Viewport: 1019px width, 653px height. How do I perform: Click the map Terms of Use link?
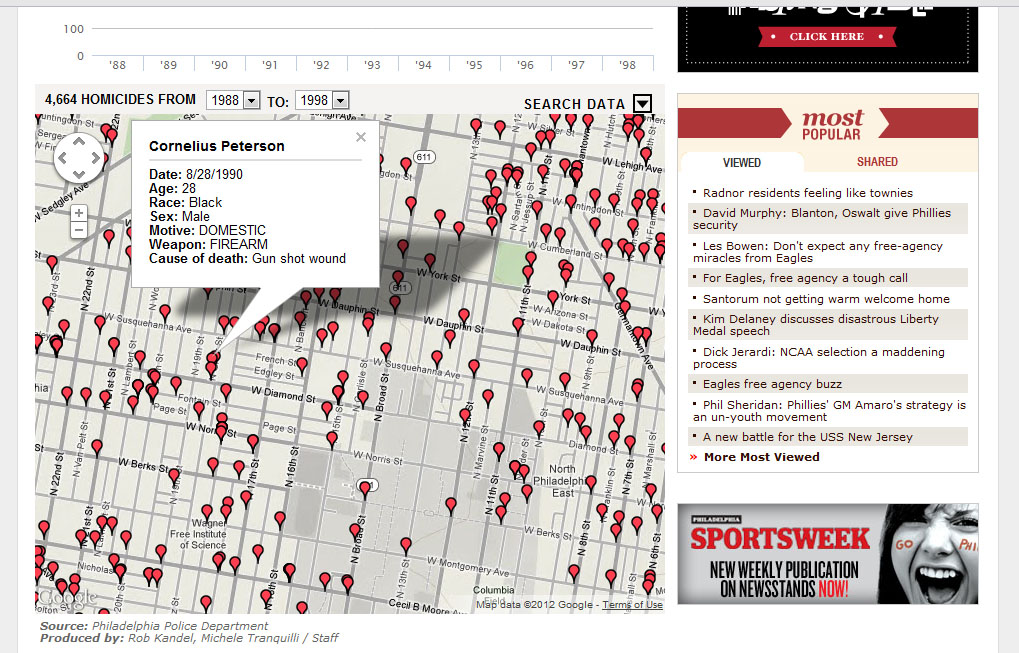pyautogui.click(x=632, y=605)
